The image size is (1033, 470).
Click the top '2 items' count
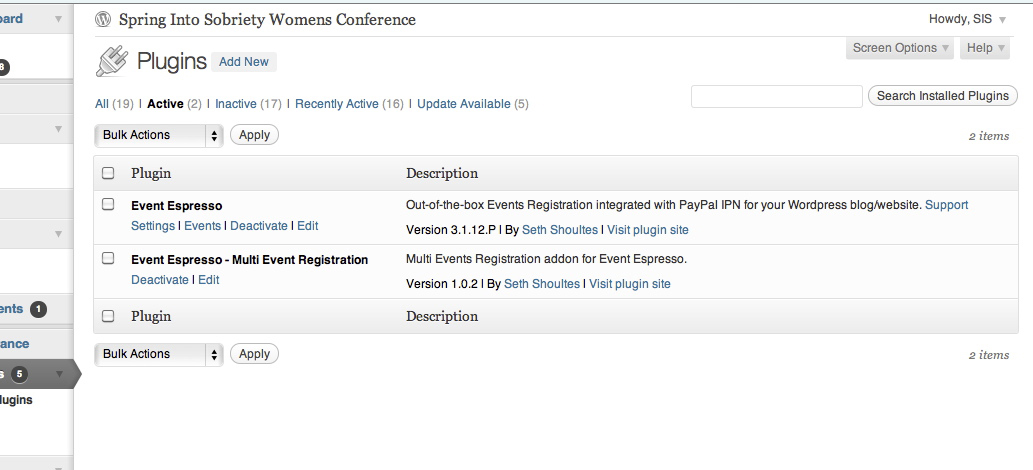[989, 136]
